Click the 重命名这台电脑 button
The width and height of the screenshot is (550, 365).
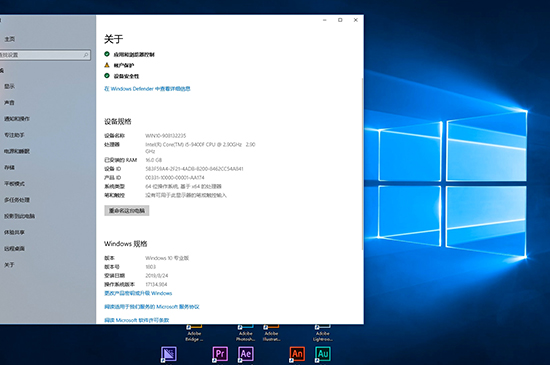127,210
